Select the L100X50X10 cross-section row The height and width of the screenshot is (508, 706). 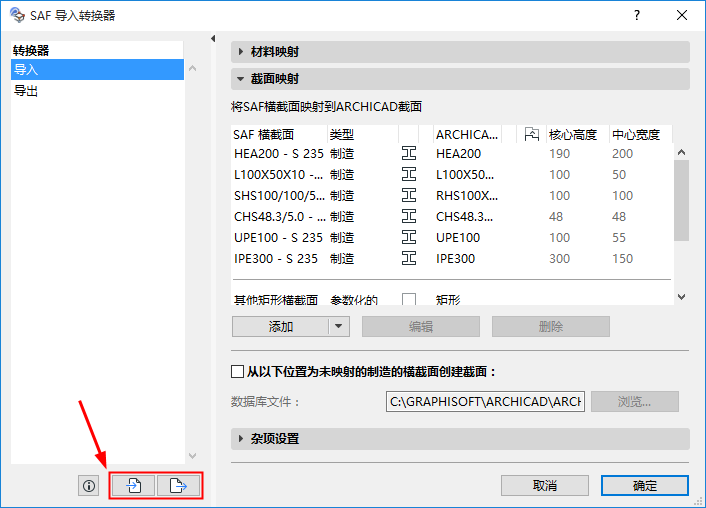(x=452, y=174)
